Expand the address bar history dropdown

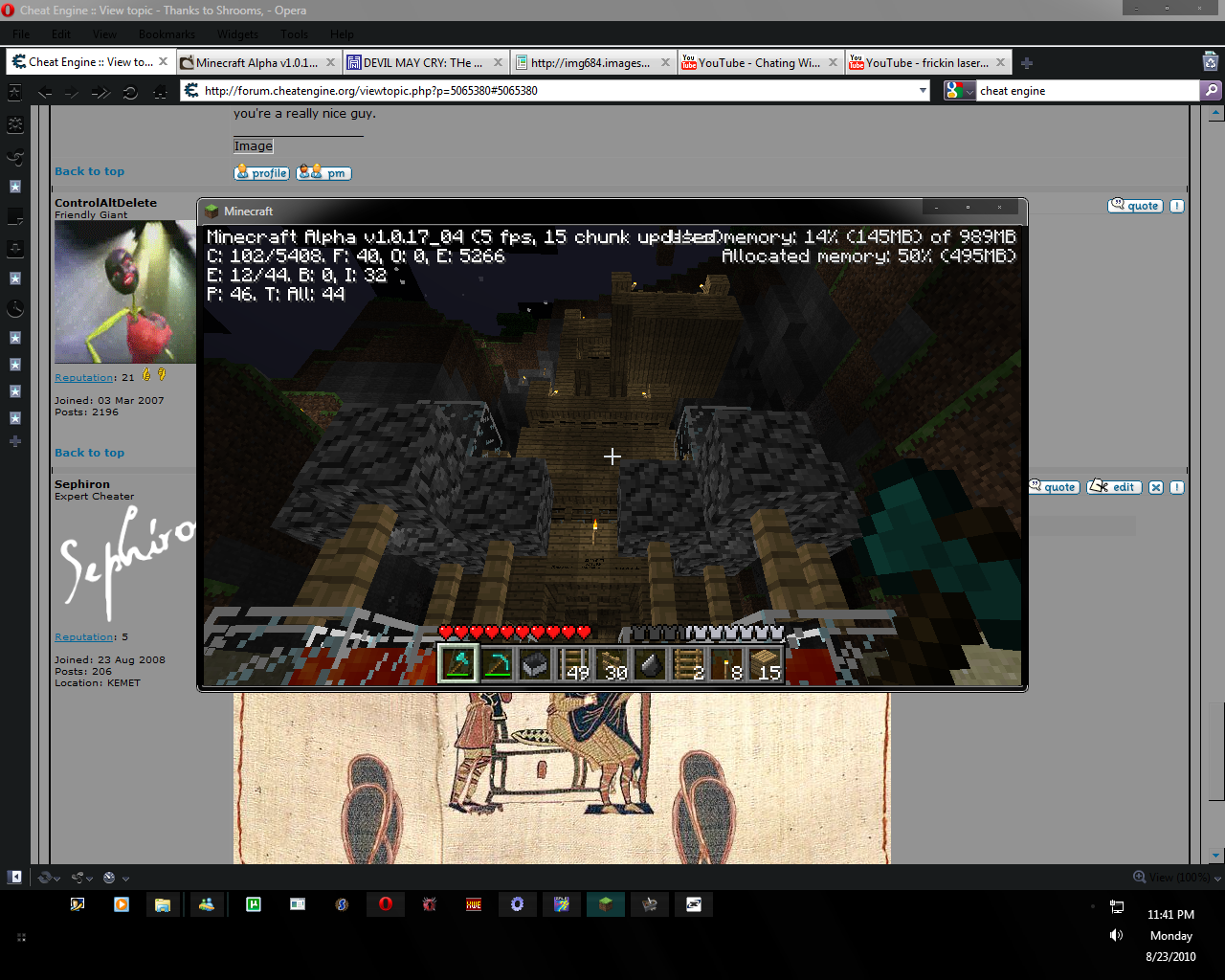tap(923, 91)
